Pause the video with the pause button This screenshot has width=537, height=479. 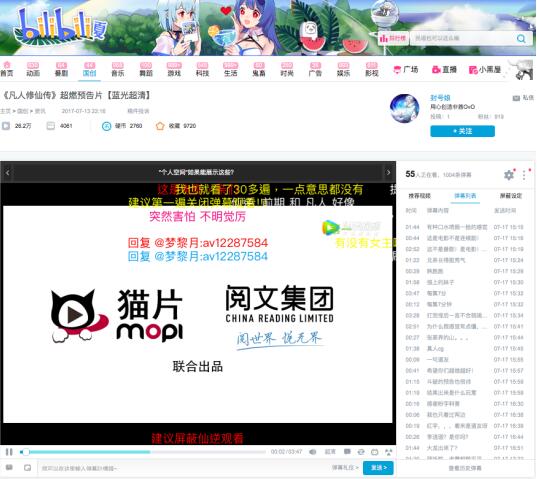pos(9,452)
